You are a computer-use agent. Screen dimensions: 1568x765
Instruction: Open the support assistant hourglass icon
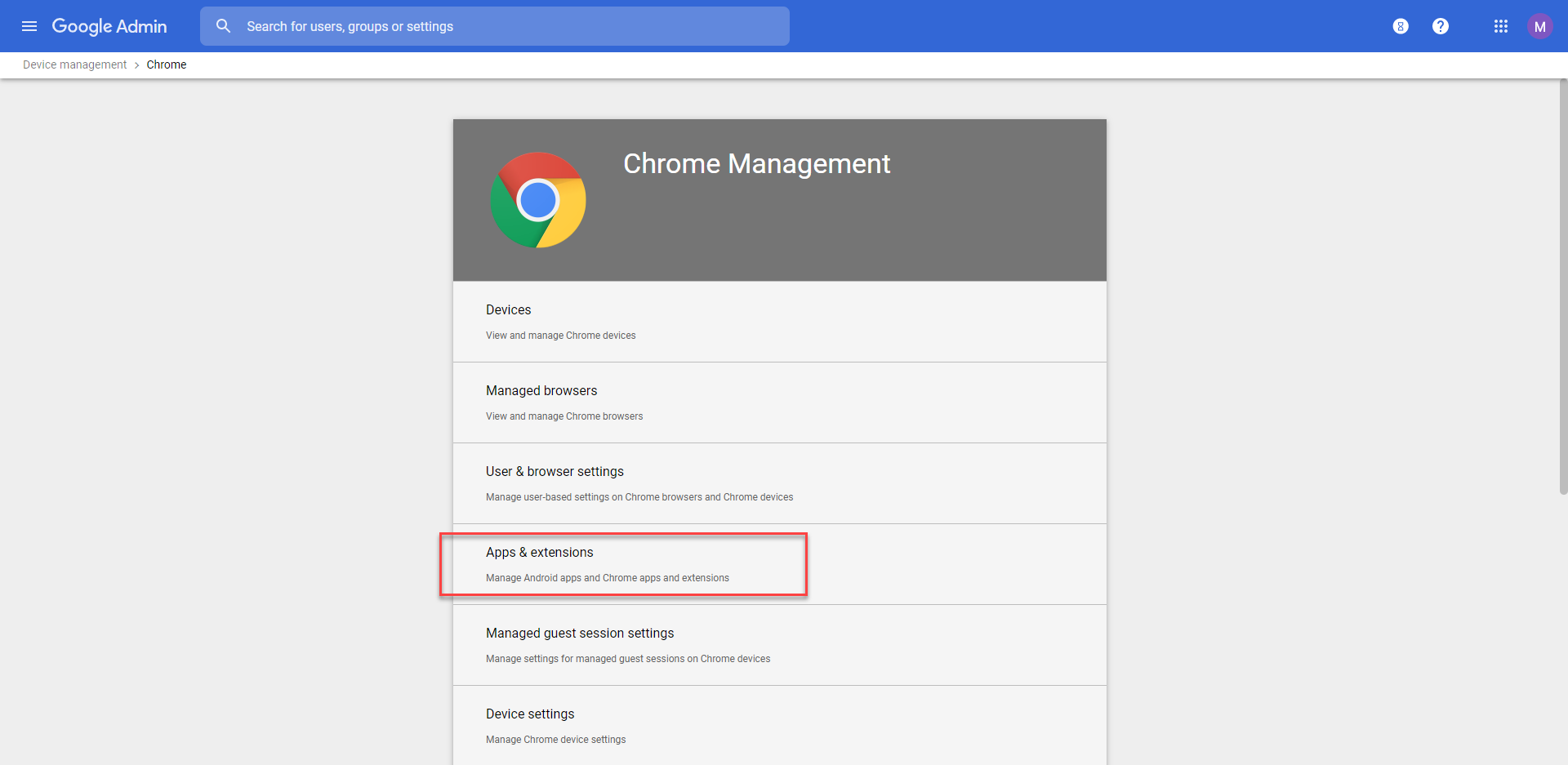[1401, 26]
